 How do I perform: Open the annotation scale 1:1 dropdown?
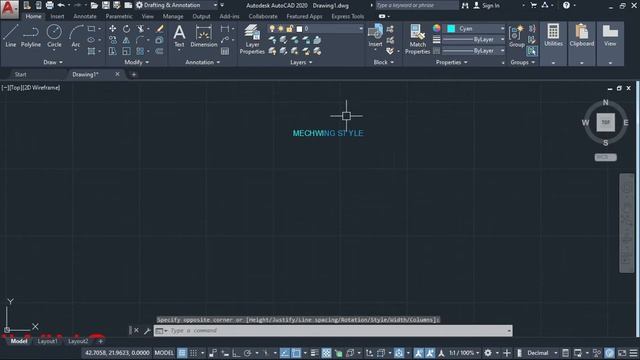(x=464, y=353)
